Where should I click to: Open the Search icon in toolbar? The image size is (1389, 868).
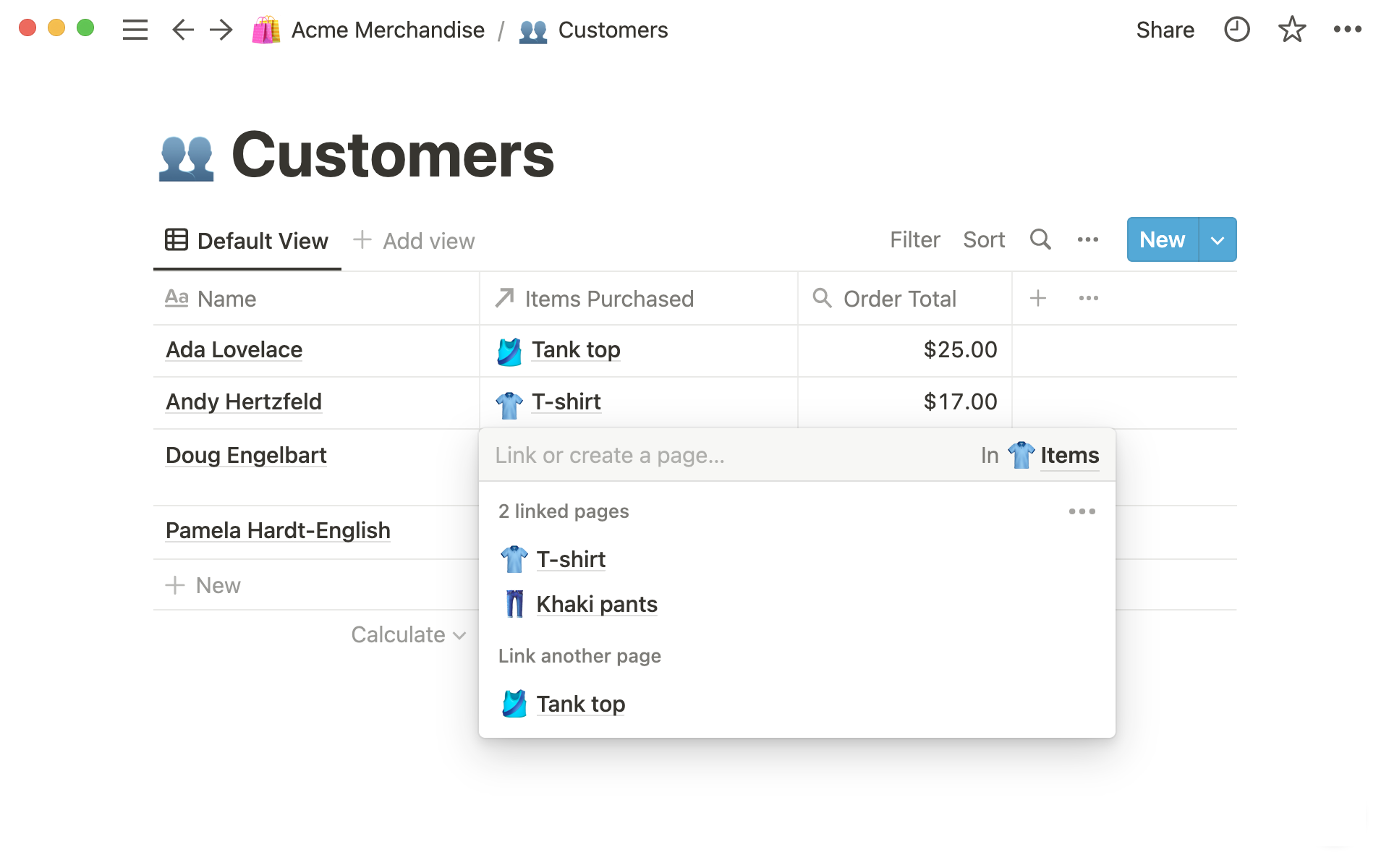click(1040, 240)
